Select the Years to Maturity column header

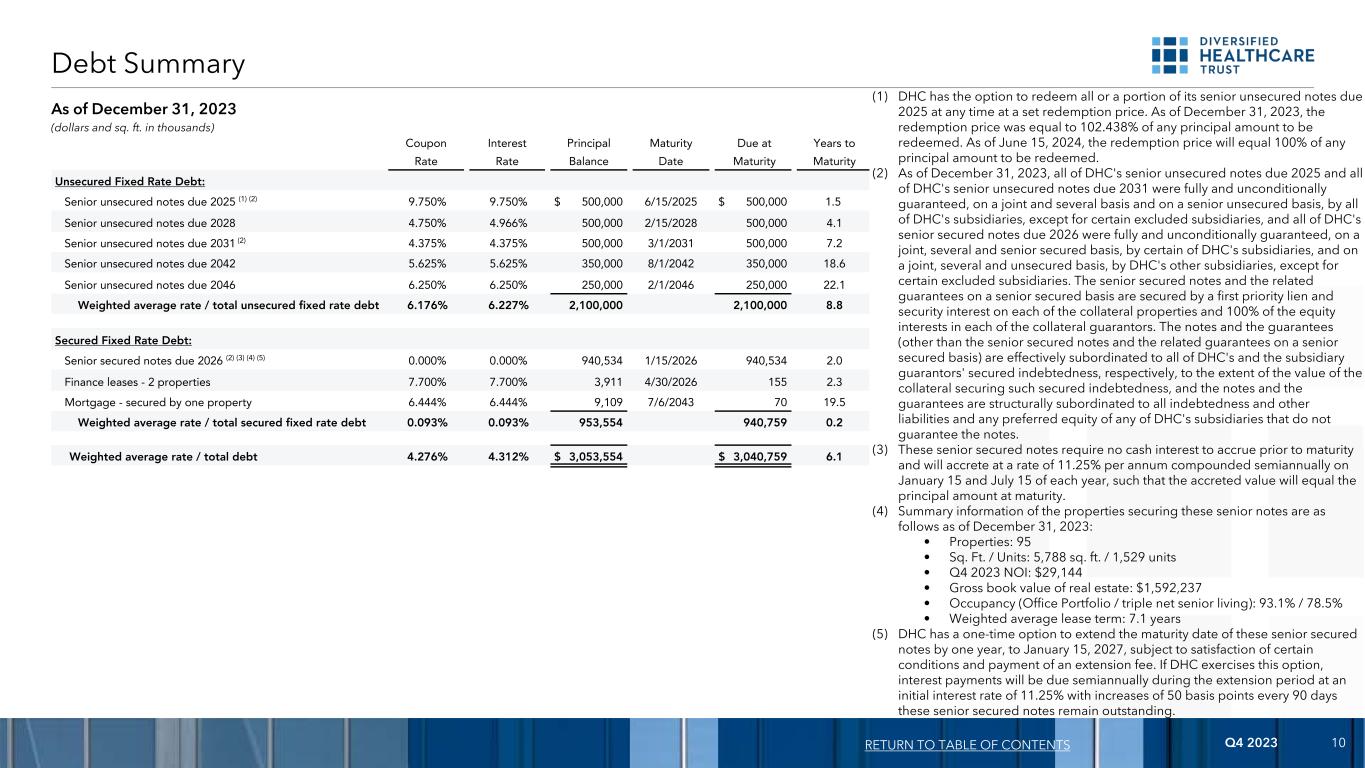[x=833, y=152]
